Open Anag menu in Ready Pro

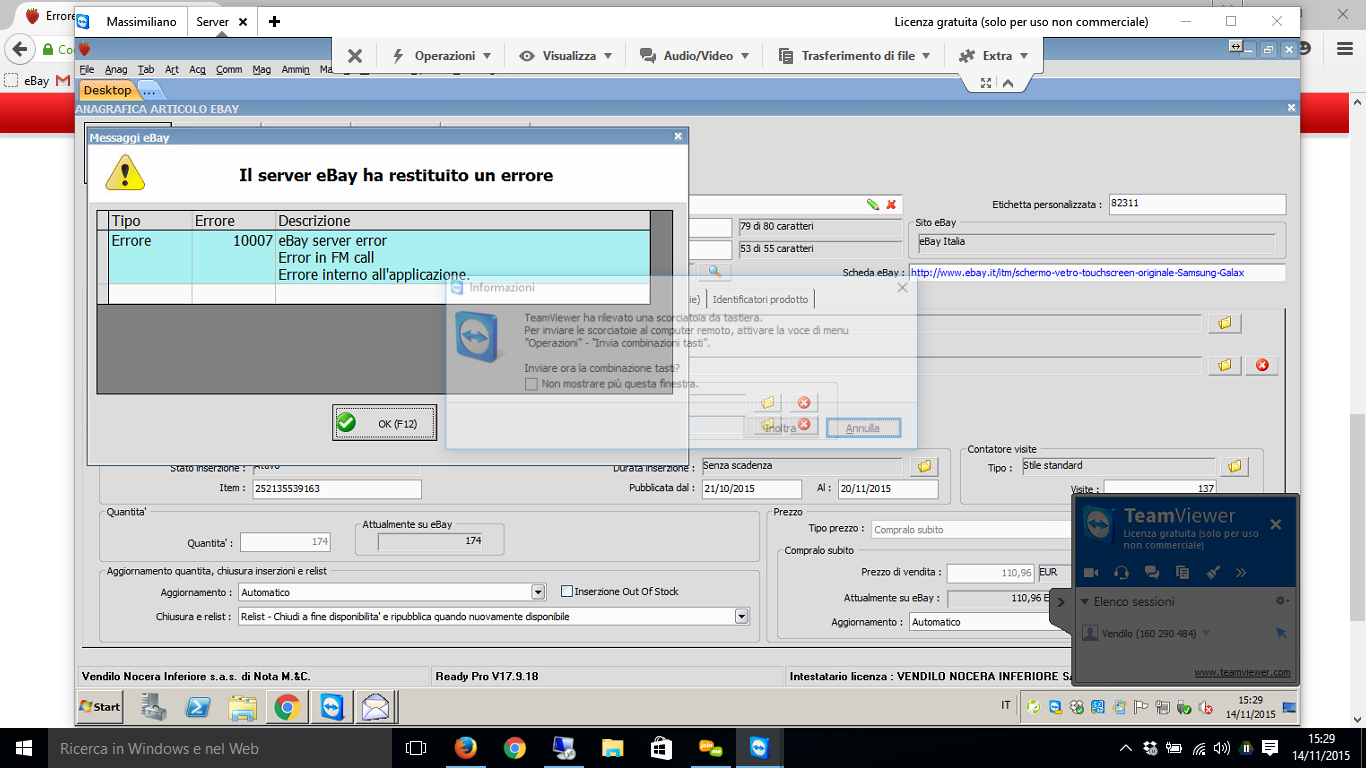pos(116,70)
